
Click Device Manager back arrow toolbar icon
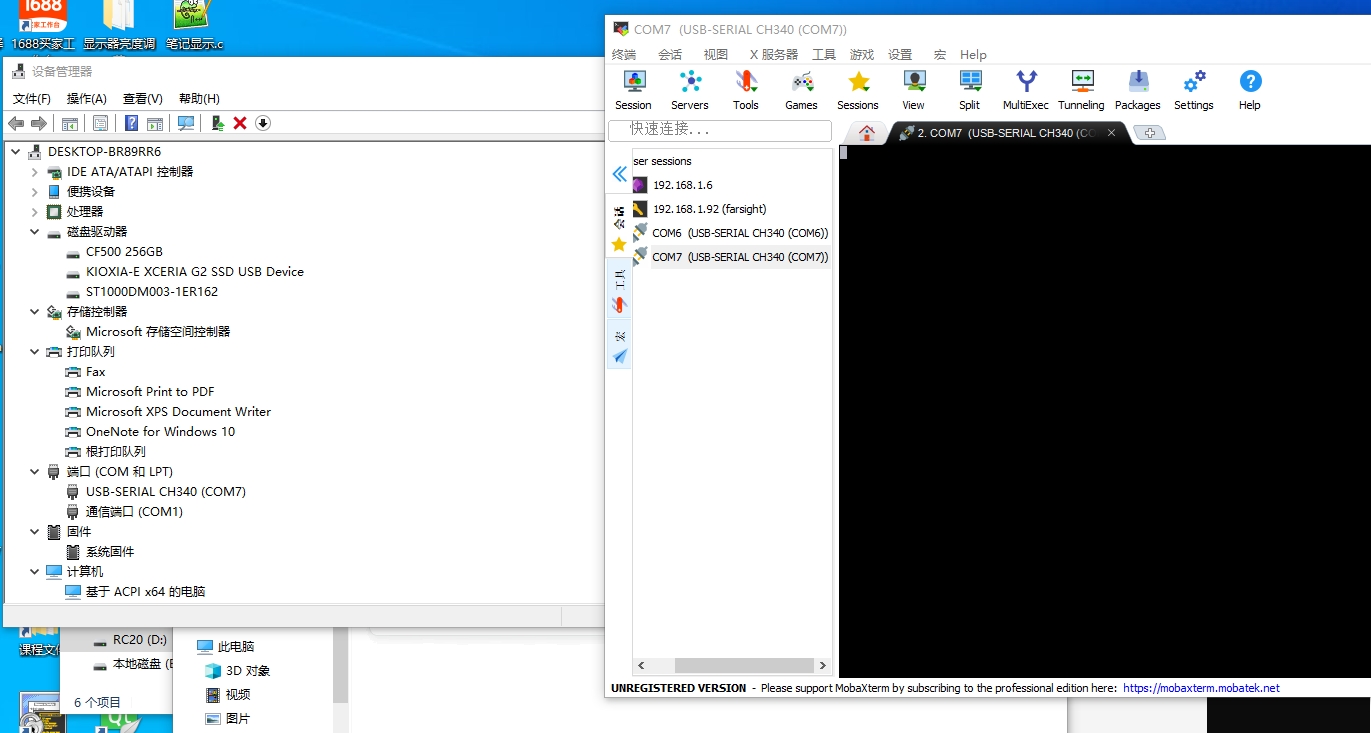click(x=16, y=123)
